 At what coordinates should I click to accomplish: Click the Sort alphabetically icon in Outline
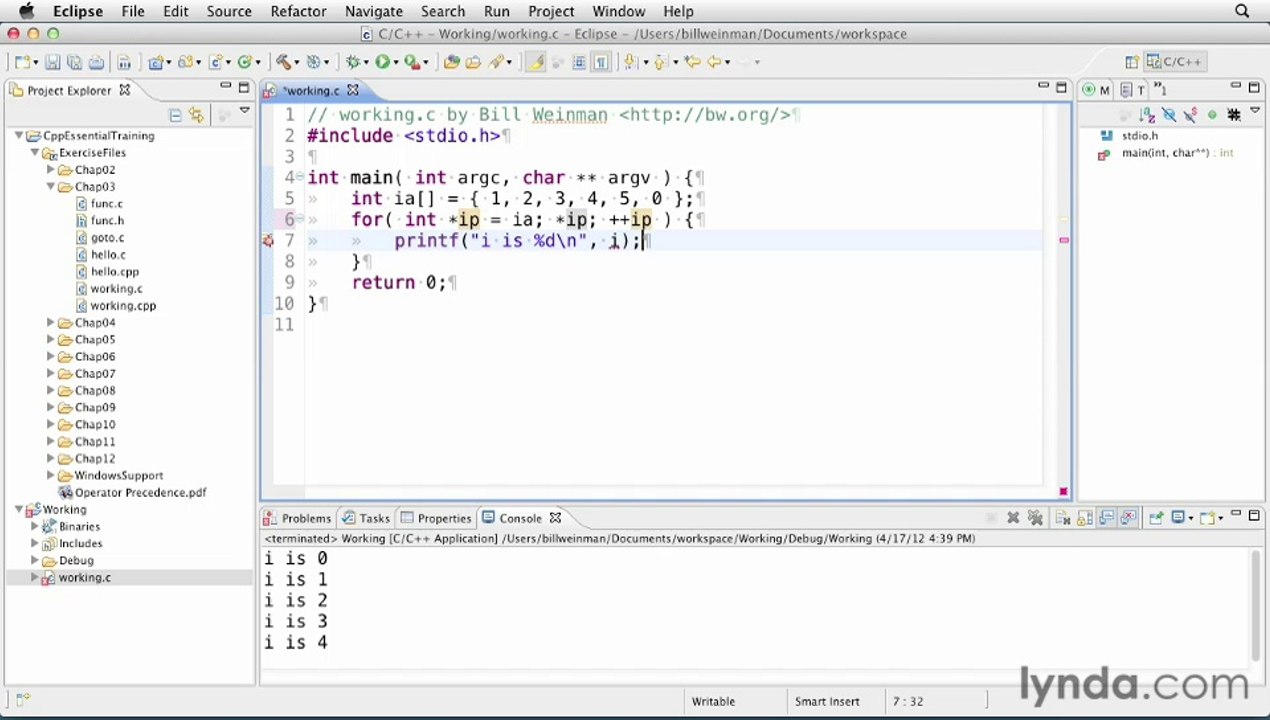coord(1149,115)
